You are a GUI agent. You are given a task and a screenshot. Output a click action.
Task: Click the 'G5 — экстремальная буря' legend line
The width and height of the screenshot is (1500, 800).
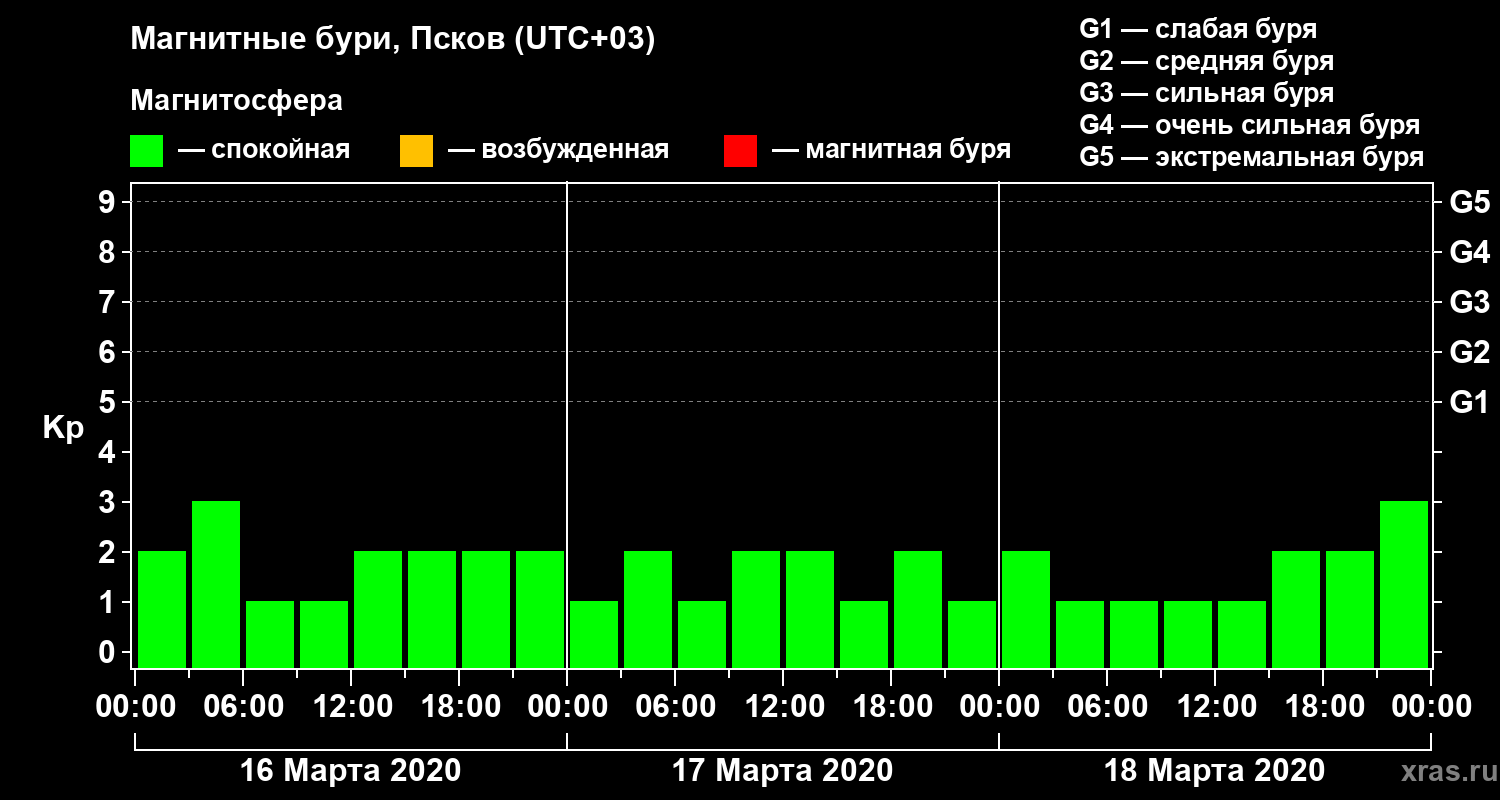1251,158
